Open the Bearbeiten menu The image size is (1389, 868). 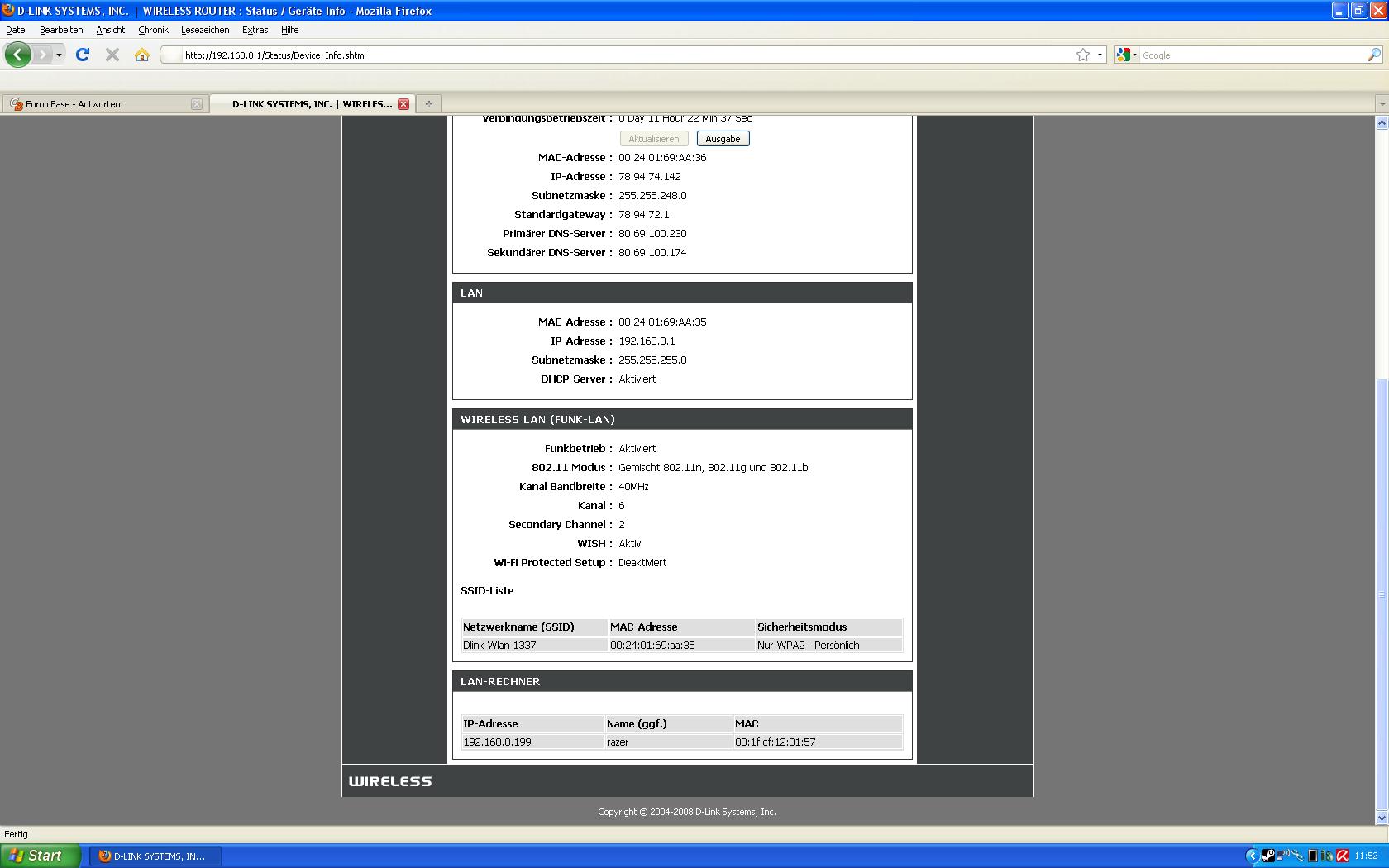coord(61,30)
